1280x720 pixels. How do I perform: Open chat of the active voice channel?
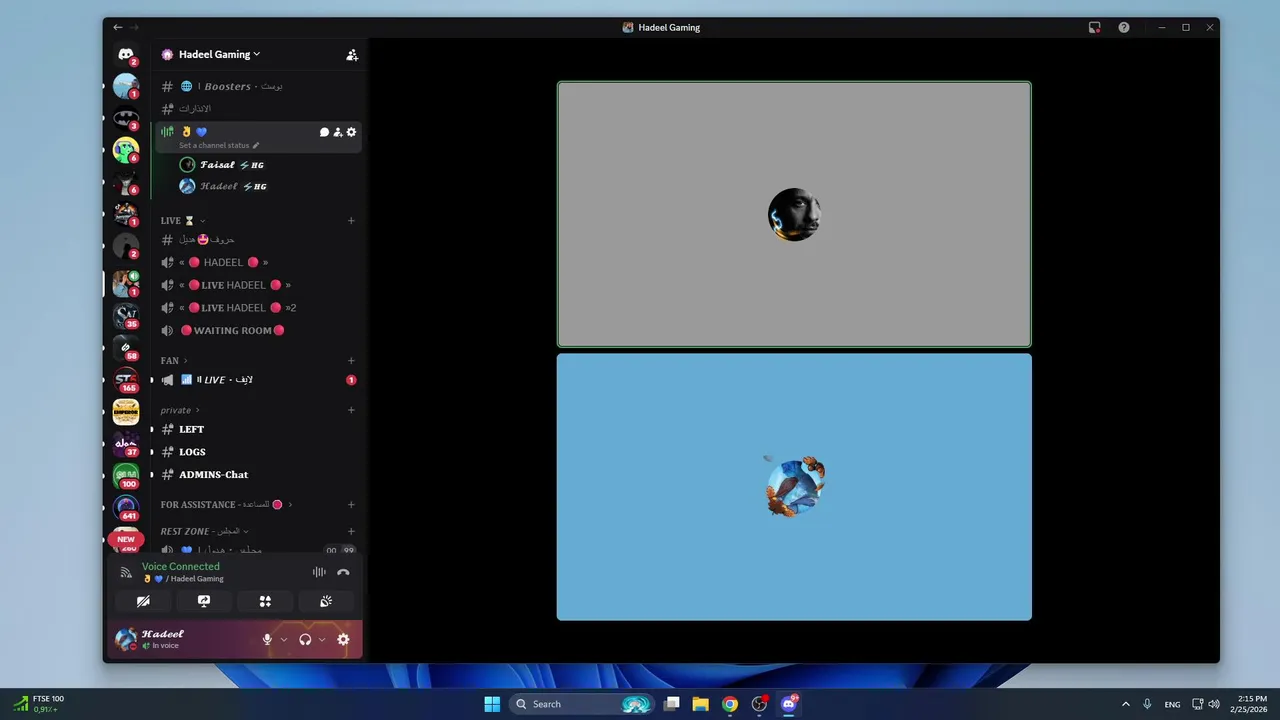(x=324, y=132)
